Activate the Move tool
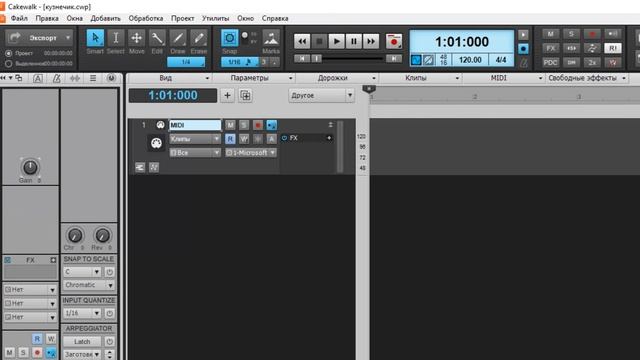Screen dimensions: 640x360 click(136, 38)
